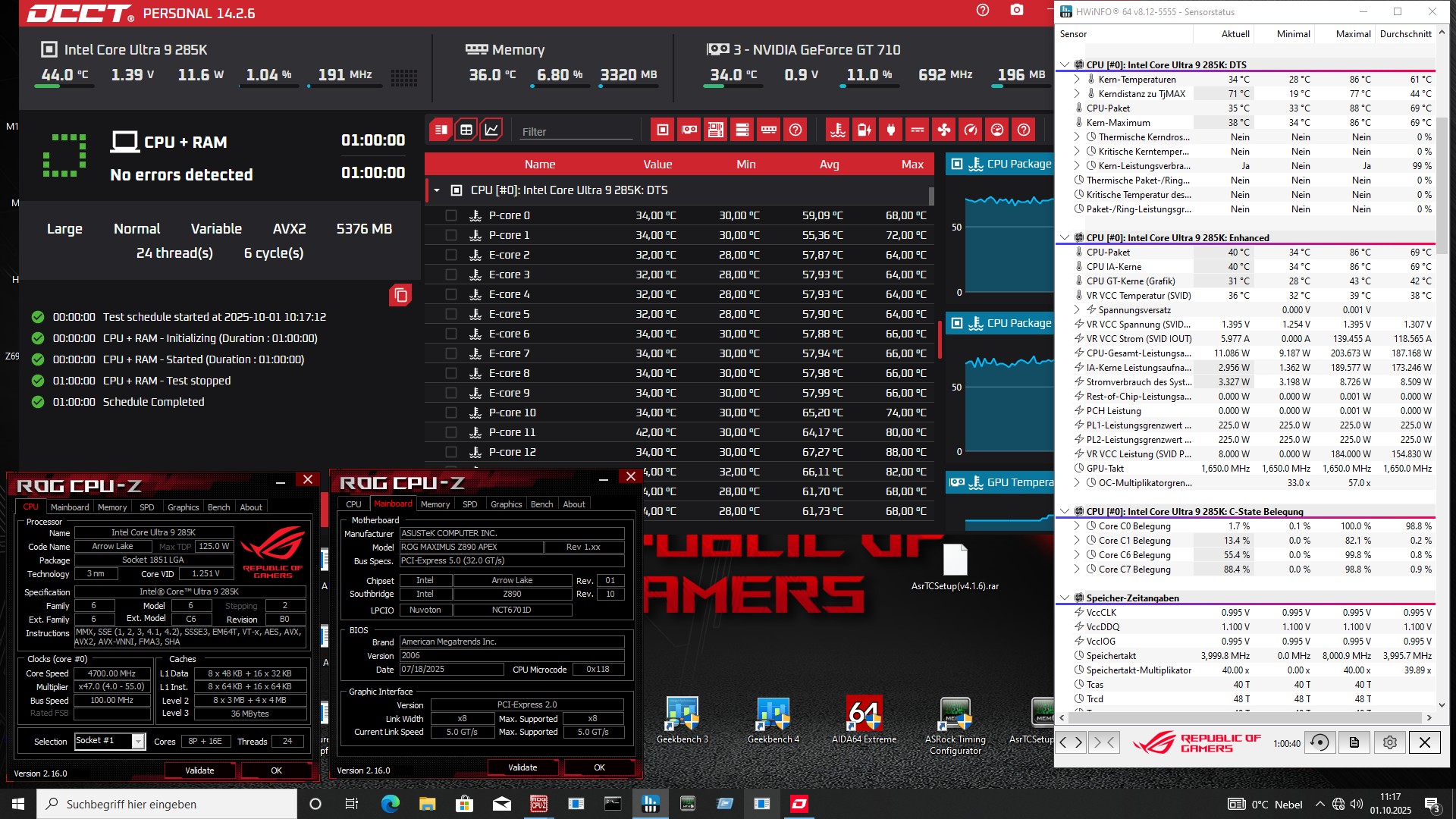This screenshot has width=1456, height=819.
Task: Reset HWiNFO sensor values clock icon
Action: pyautogui.click(x=1319, y=742)
